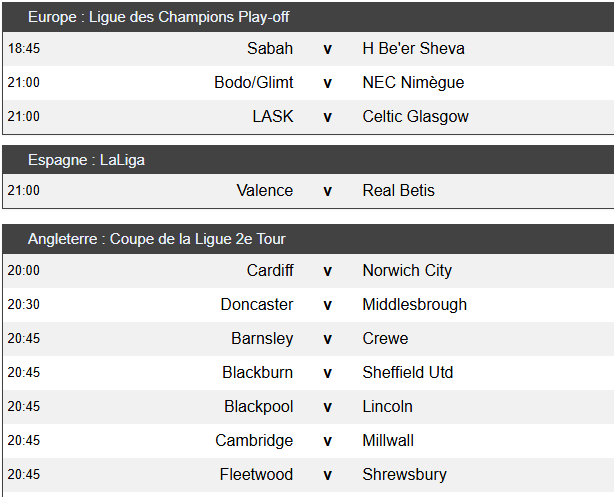The image size is (614, 497).
Task: Click the Celtic Glasgow team name
Action: (x=415, y=117)
